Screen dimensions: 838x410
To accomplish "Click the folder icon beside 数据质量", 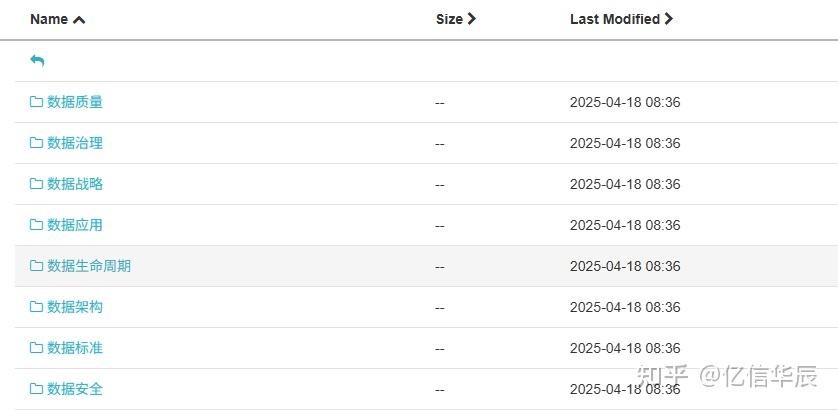I will click(x=36, y=102).
